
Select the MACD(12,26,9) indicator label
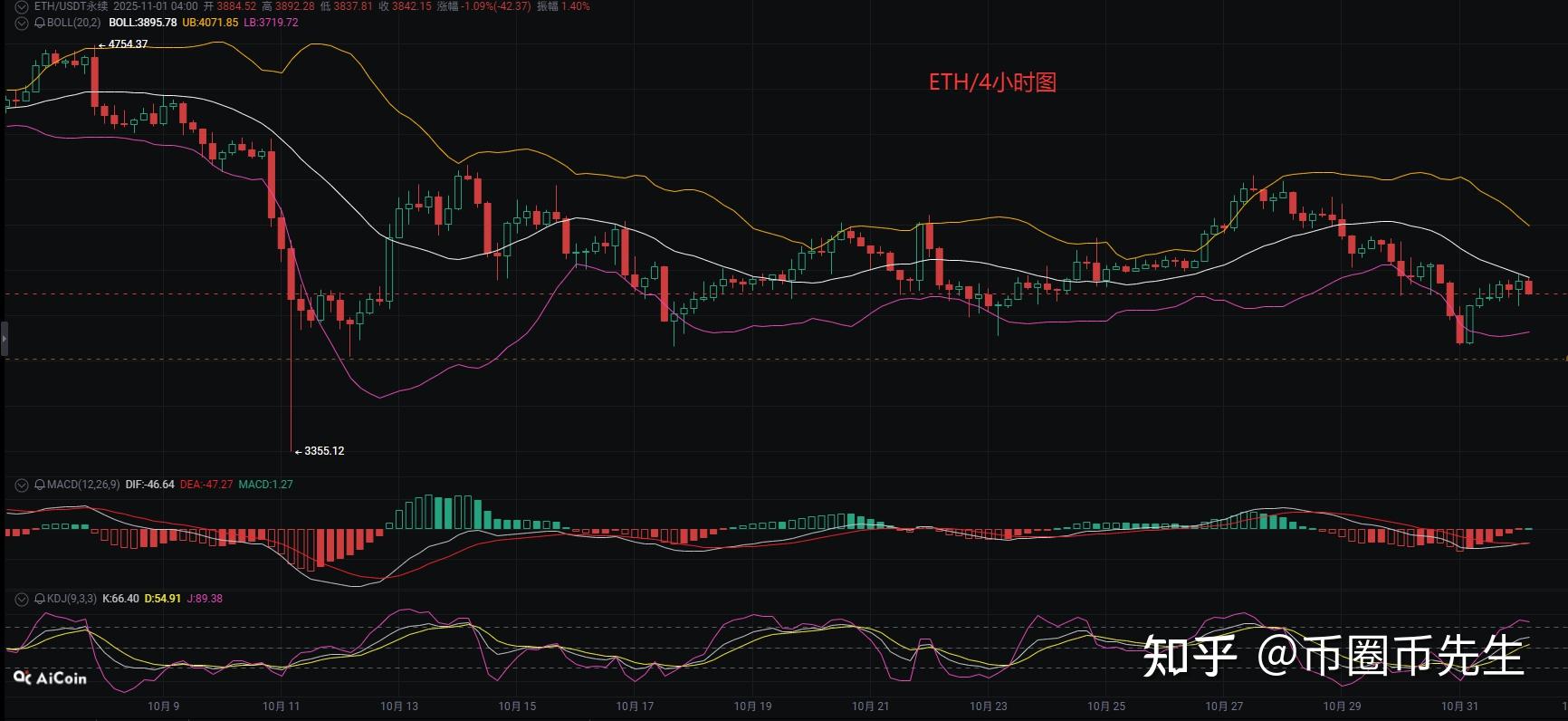pos(83,485)
